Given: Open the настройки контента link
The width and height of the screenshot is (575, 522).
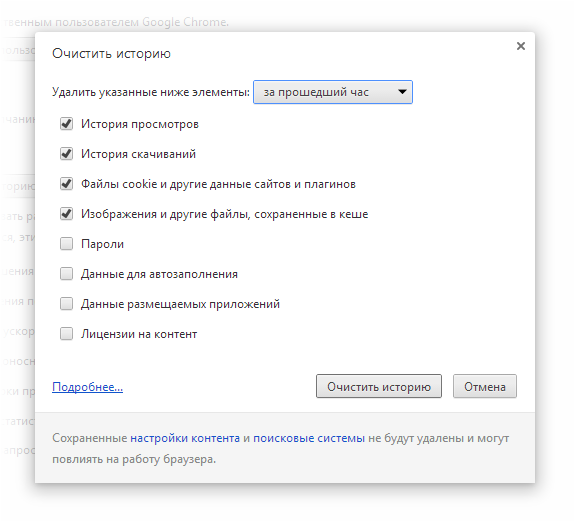Looking at the screenshot, I should [x=185, y=438].
